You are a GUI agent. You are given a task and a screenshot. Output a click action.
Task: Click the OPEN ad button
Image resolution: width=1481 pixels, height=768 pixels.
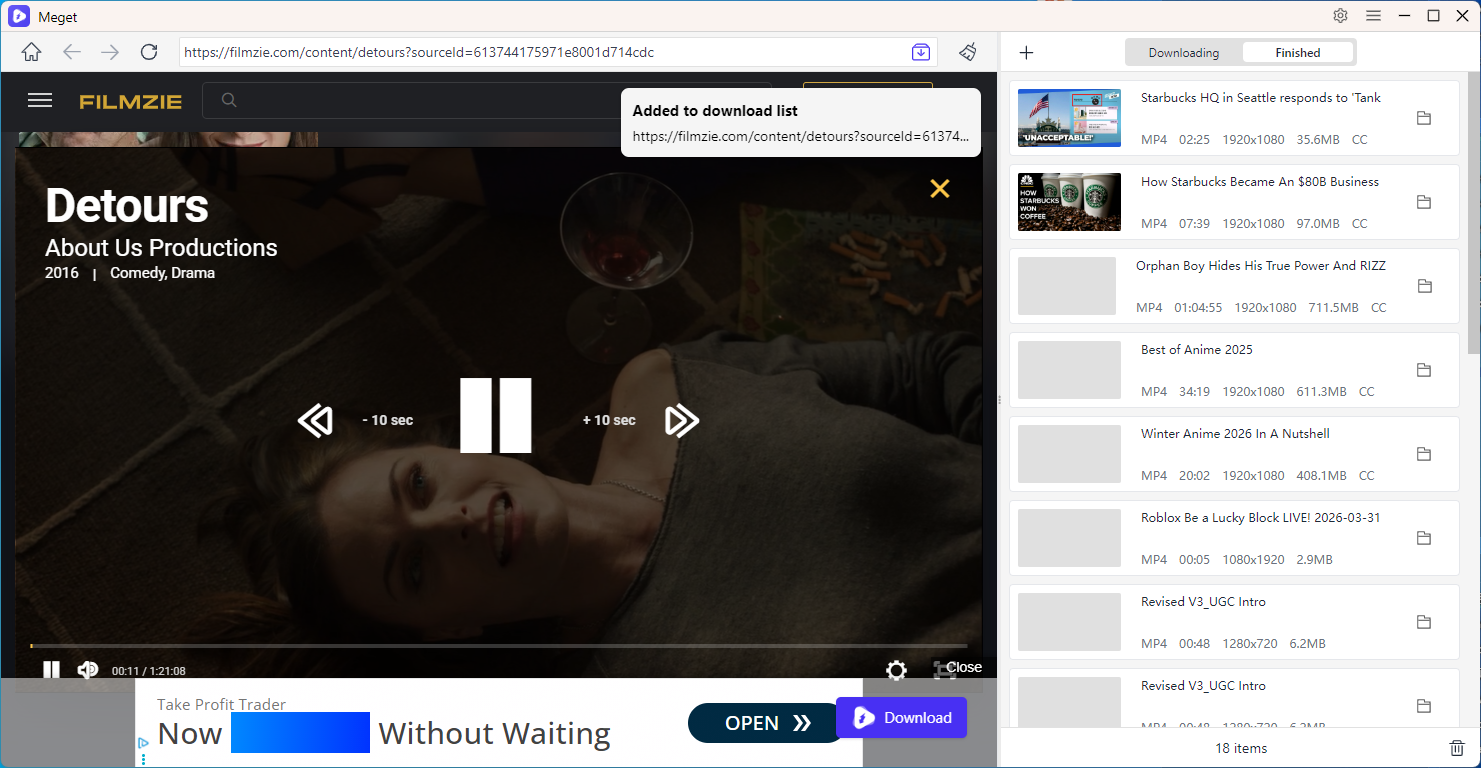(767, 723)
